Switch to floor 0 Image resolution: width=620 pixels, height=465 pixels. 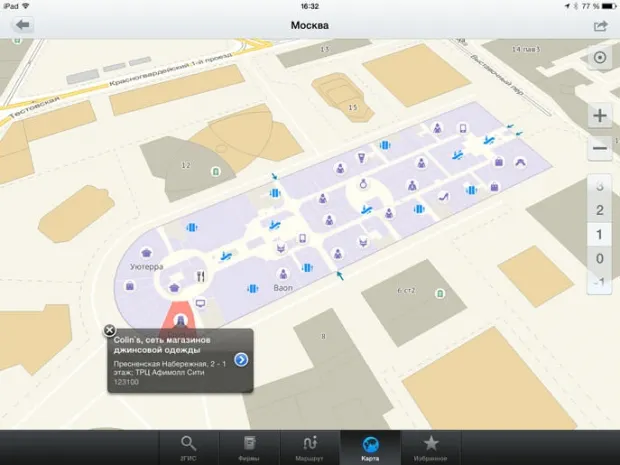click(x=600, y=259)
